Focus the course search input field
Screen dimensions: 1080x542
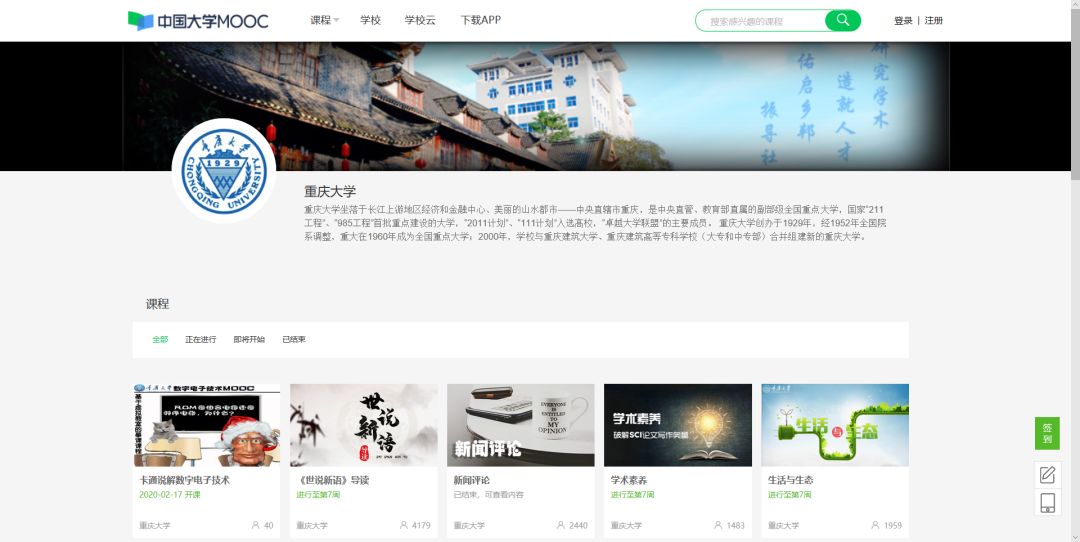click(760, 21)
